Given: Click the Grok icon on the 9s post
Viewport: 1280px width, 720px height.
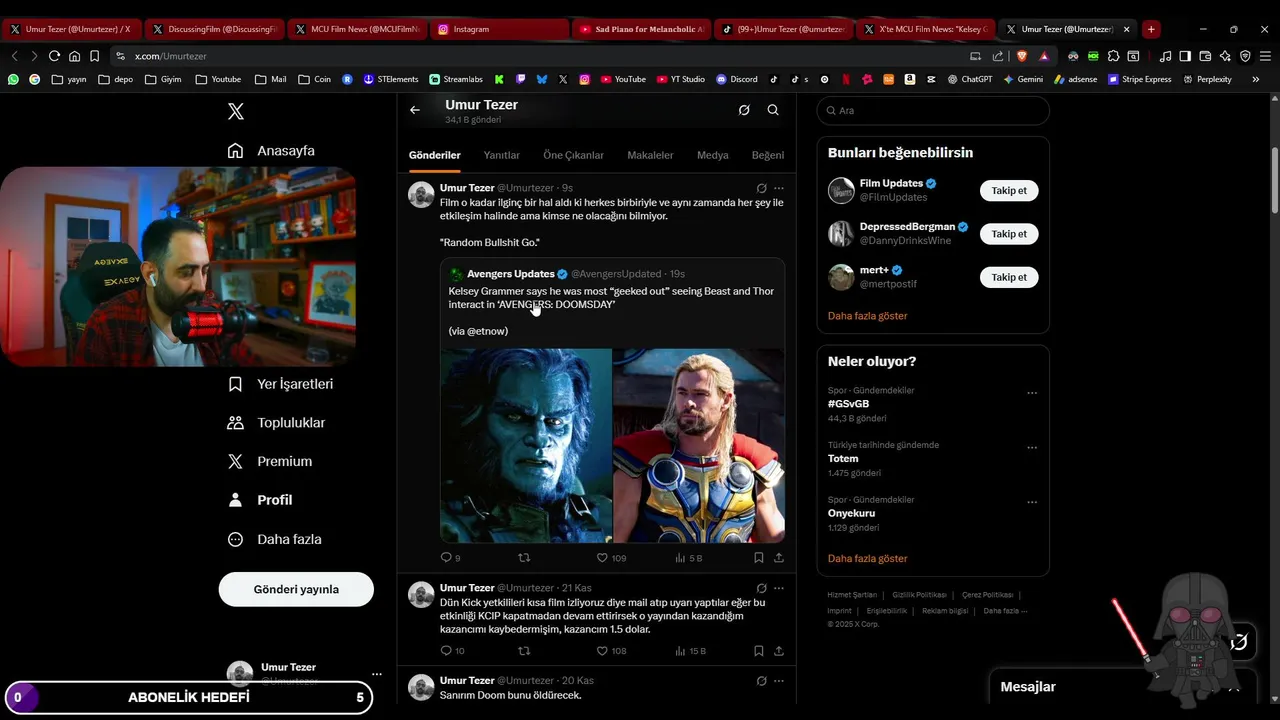Looking at the screenshot, I should [762, 188].
